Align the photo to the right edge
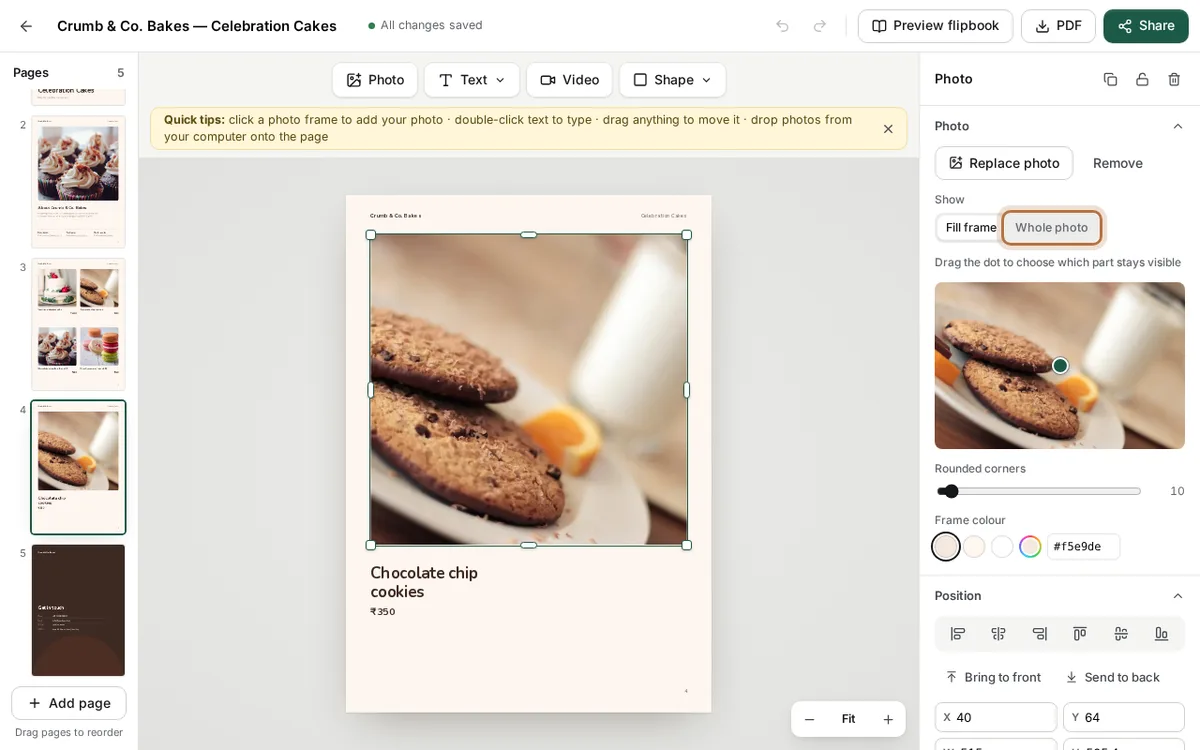This screenshot has height=750, width=1200. click(1039, 633)
